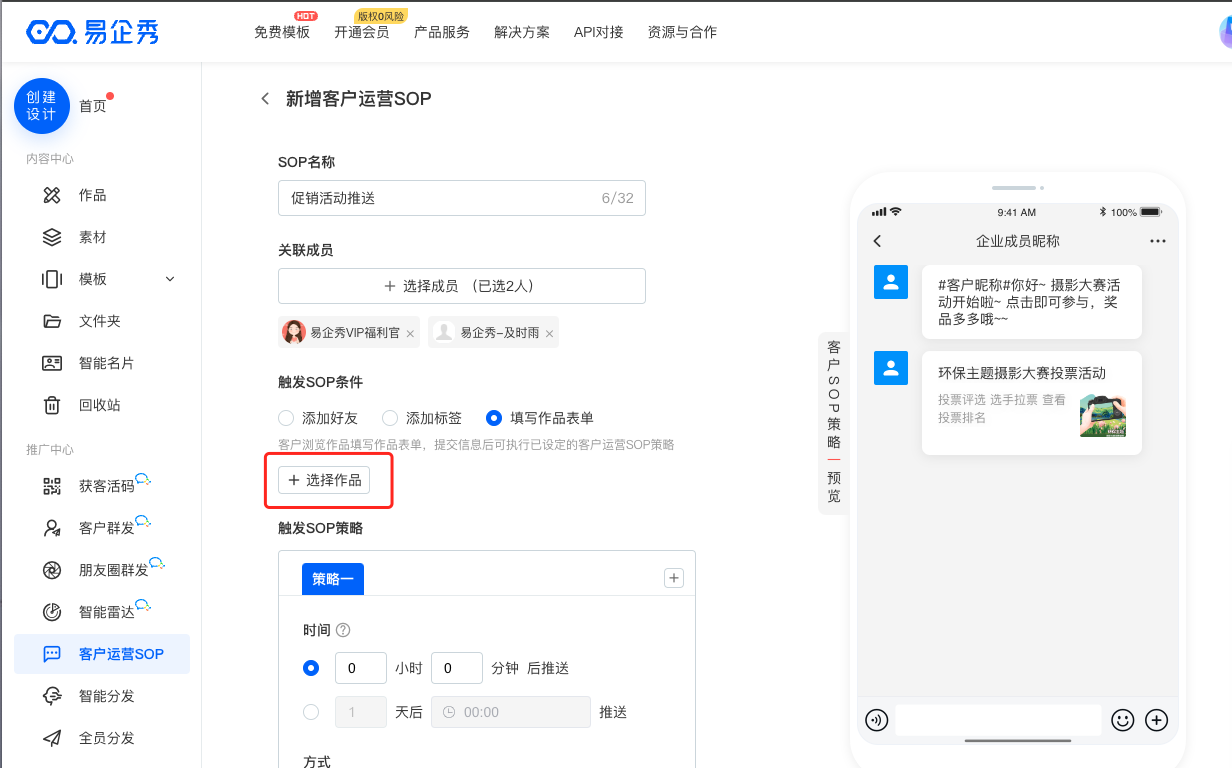Image resolution: width=1232 pixels, height=768 pixels.
Task: Select the 添加标签 trigger condition
Action: tap(390, 418)
